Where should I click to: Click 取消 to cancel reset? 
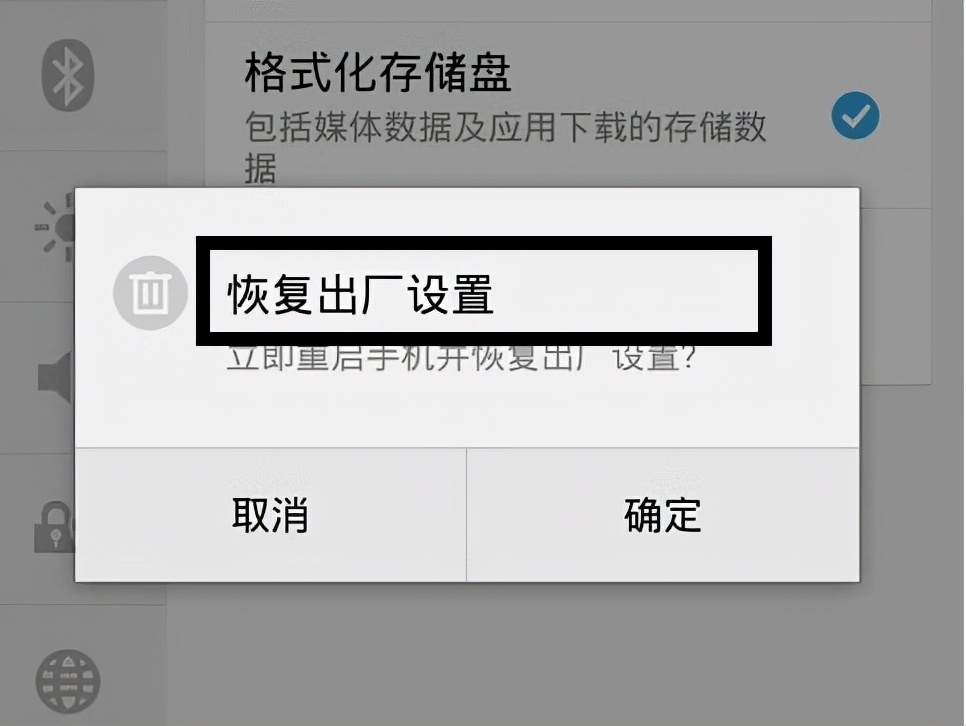coord(270,515)
